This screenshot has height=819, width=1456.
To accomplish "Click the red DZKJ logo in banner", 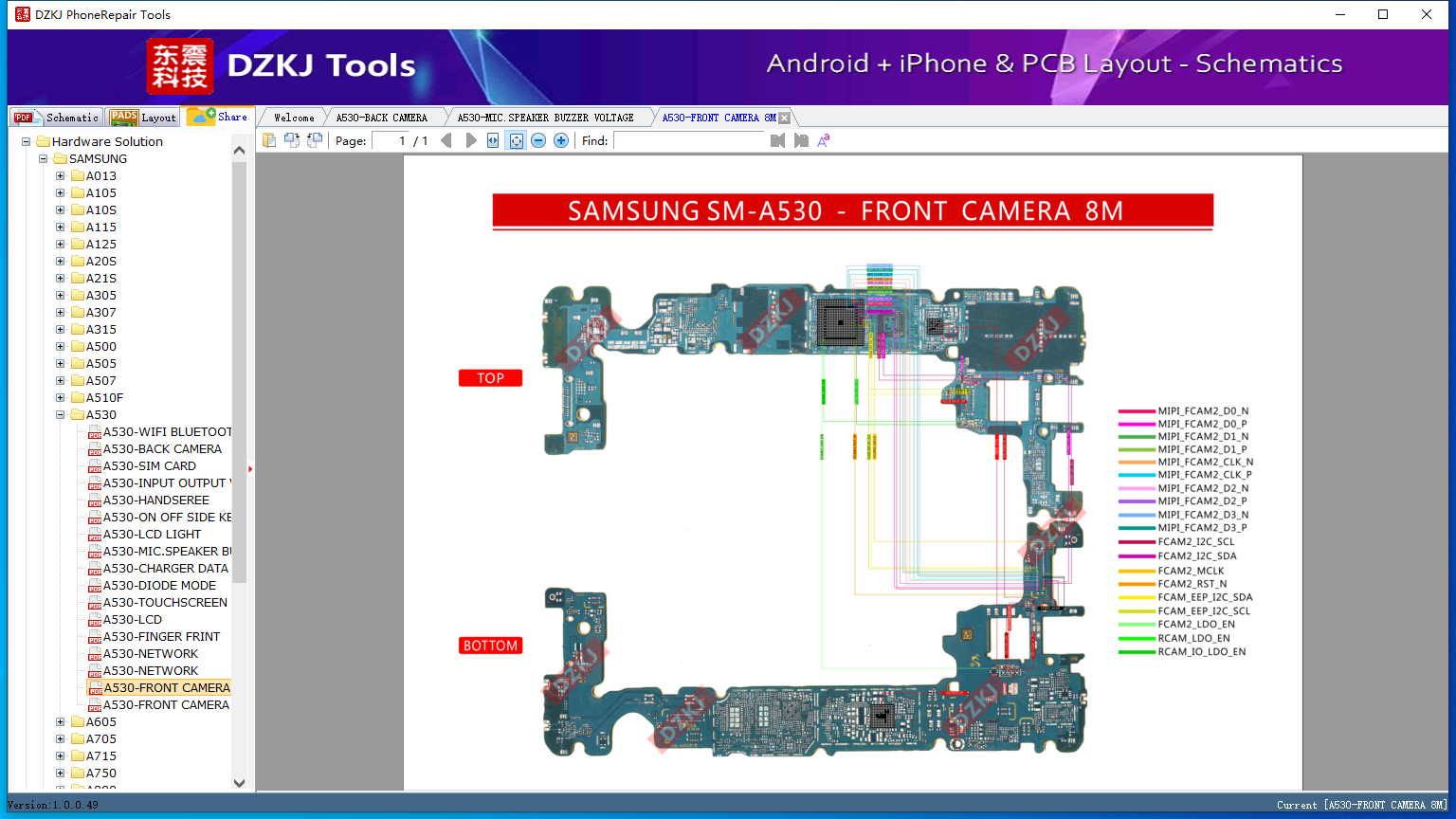I will click(180, 66).
